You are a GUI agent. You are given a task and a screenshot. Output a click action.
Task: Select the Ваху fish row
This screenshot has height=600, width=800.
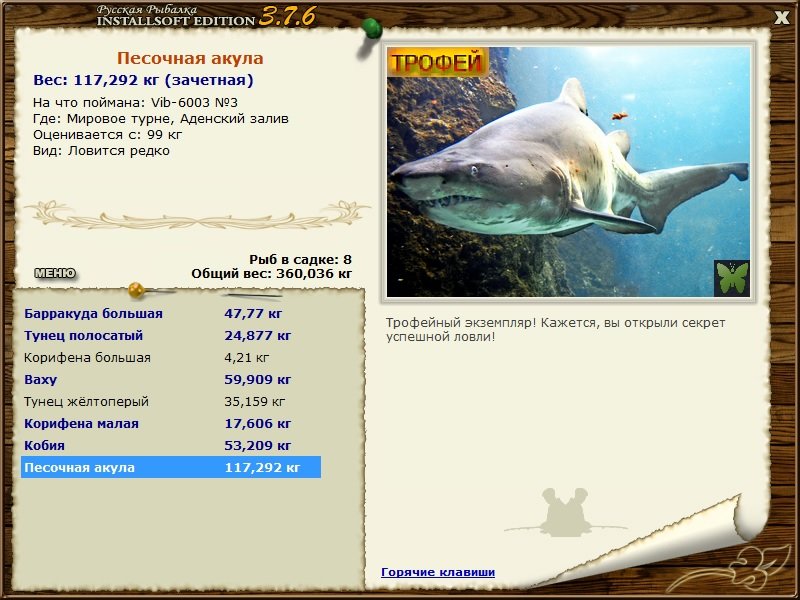pos(171,380)
